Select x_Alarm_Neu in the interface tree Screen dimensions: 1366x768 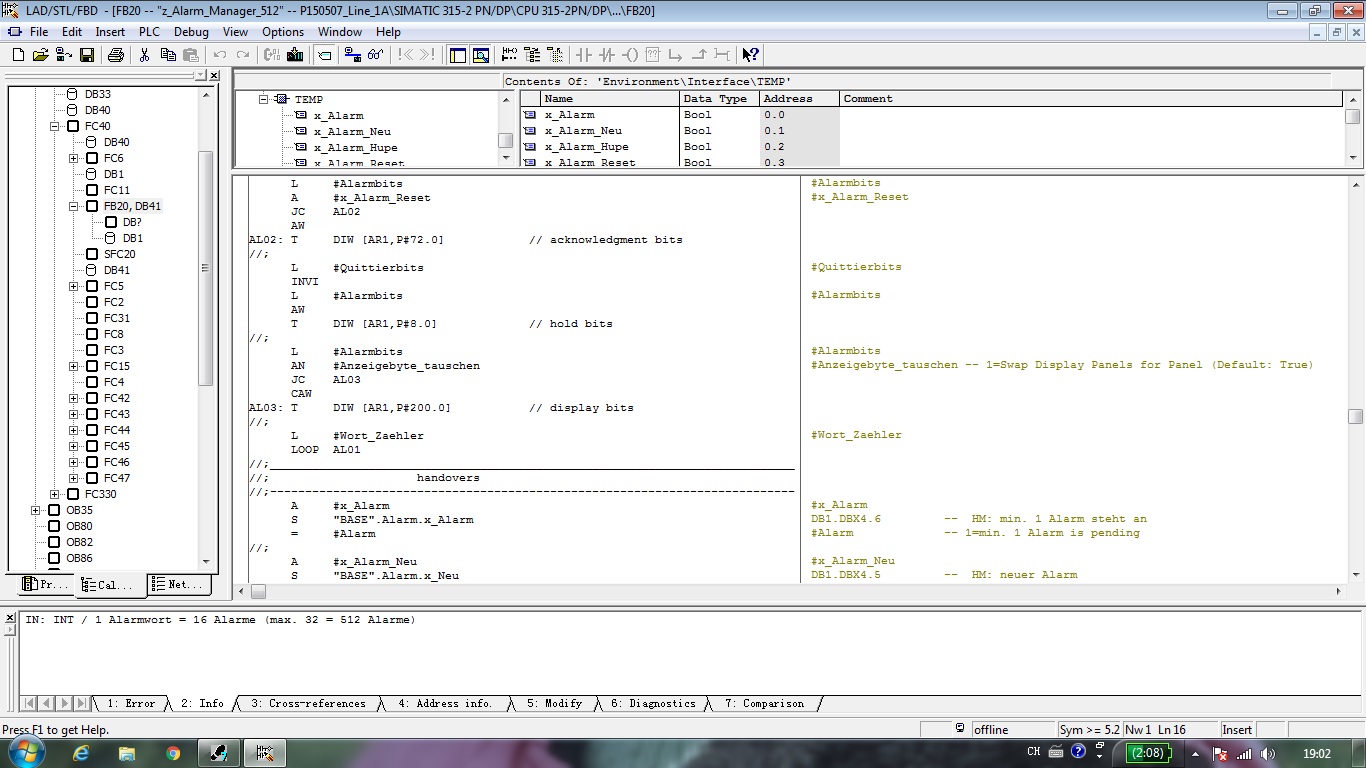tap(352, 131)
